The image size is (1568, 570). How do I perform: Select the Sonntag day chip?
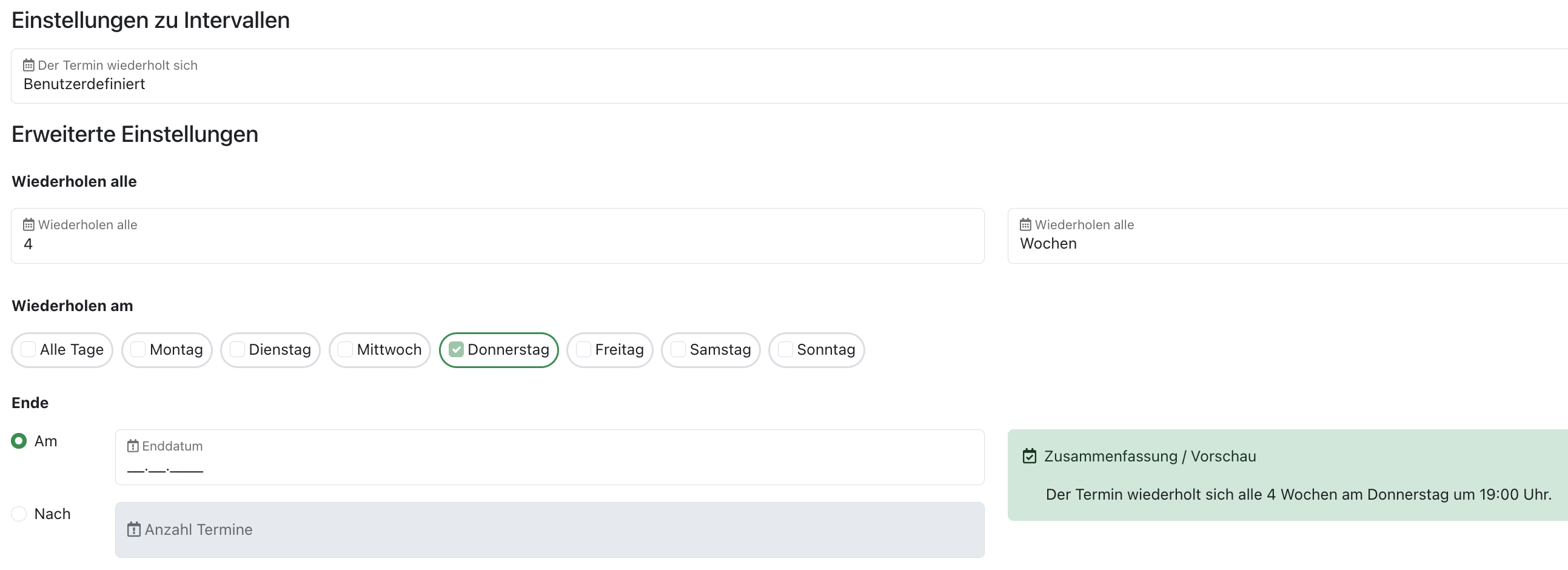pos(816,350)
